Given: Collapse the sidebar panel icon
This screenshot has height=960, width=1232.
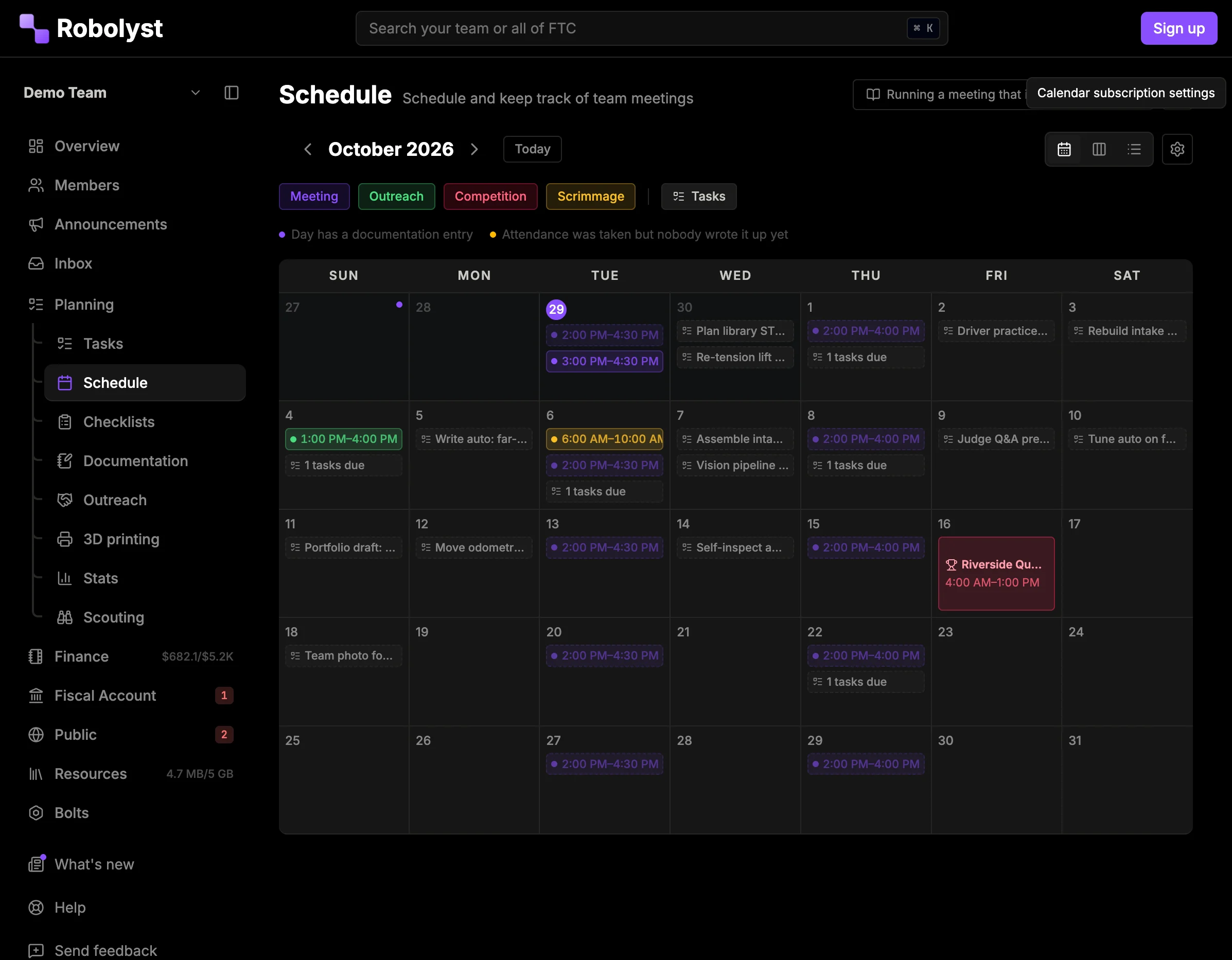Looking at the screenshot, I should 231,93.
